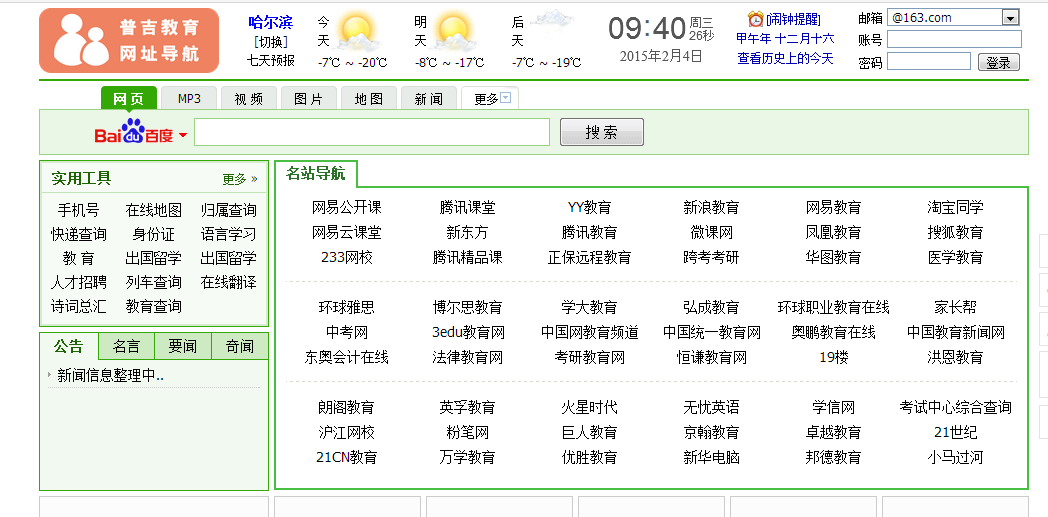Switch to the 新闻 search tab
The width and height of the screenshot is (1048, 517).
[x=428, y=98]
